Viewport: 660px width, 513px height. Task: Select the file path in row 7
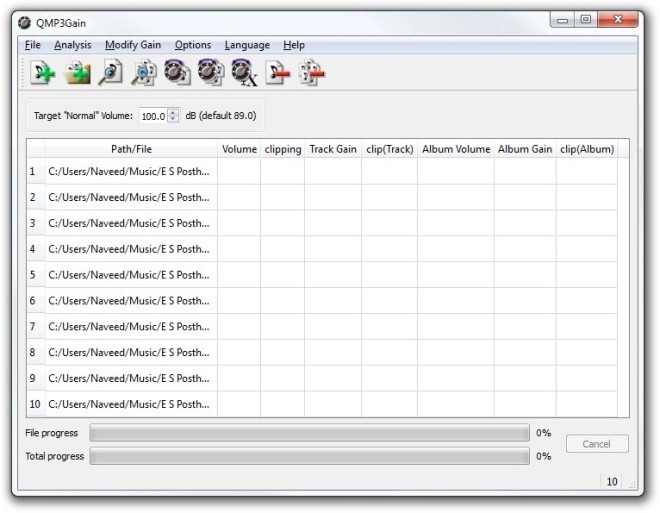pos(131,327)
